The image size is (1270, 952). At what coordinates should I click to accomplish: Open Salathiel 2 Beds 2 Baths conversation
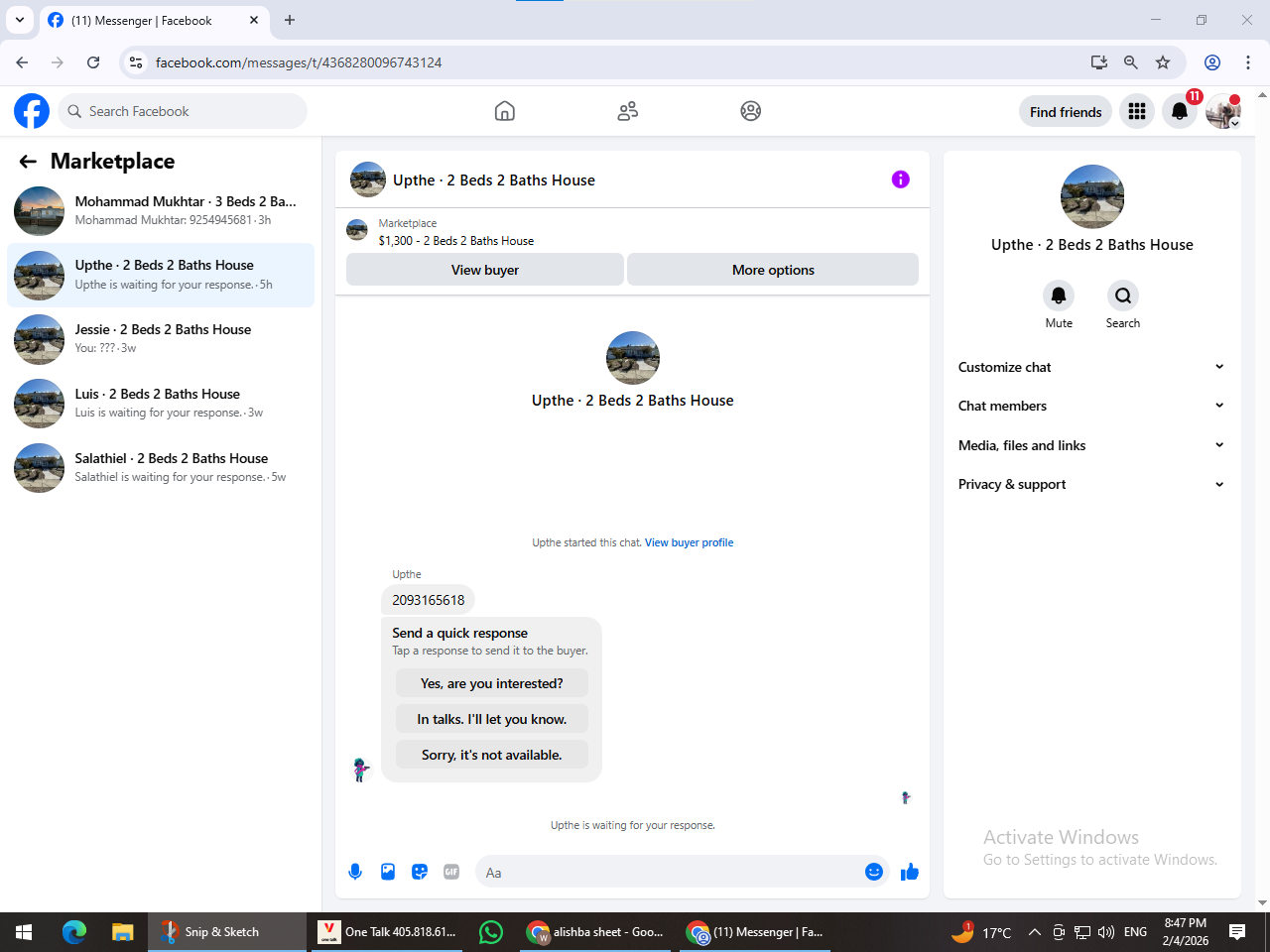point(161,468)
